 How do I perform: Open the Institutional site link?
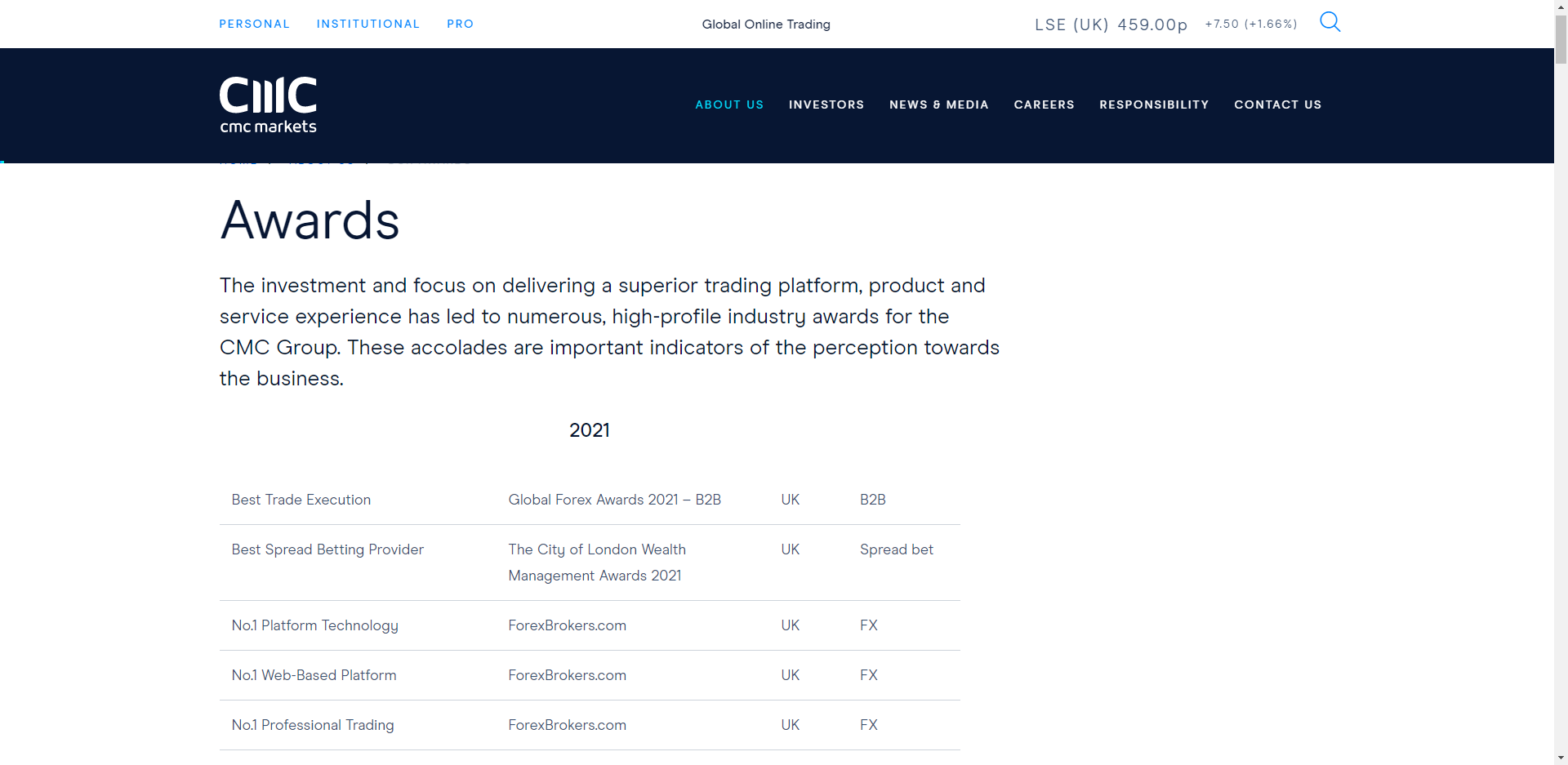(367, 24)
